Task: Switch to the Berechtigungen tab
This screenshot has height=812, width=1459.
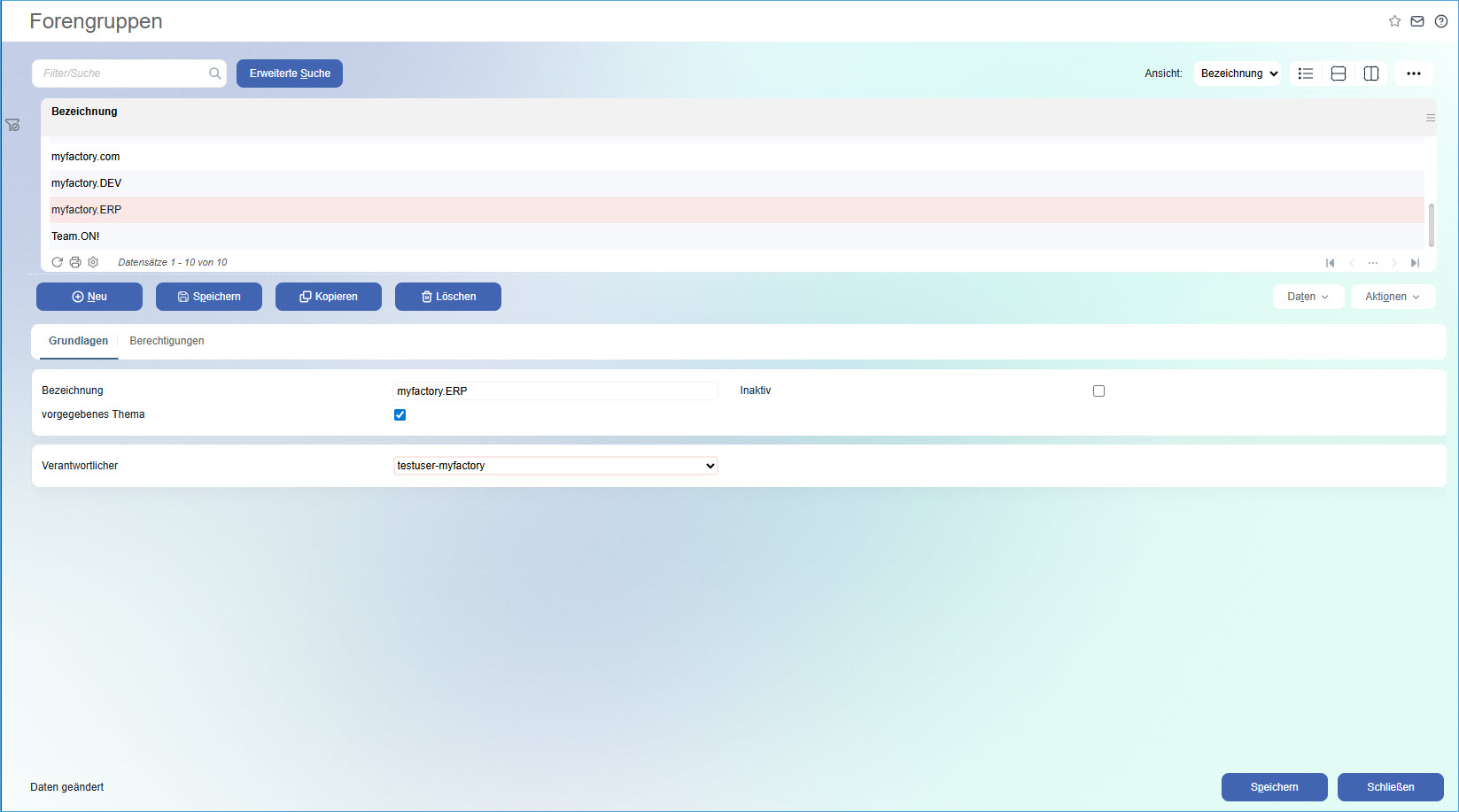Action: pos(167,341)
